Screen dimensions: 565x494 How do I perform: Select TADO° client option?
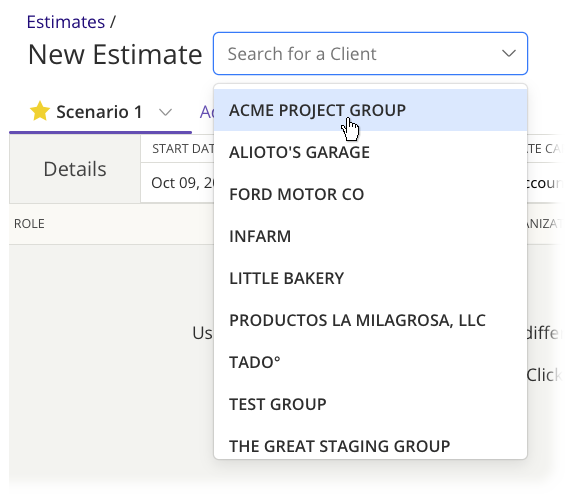point(370,362)
